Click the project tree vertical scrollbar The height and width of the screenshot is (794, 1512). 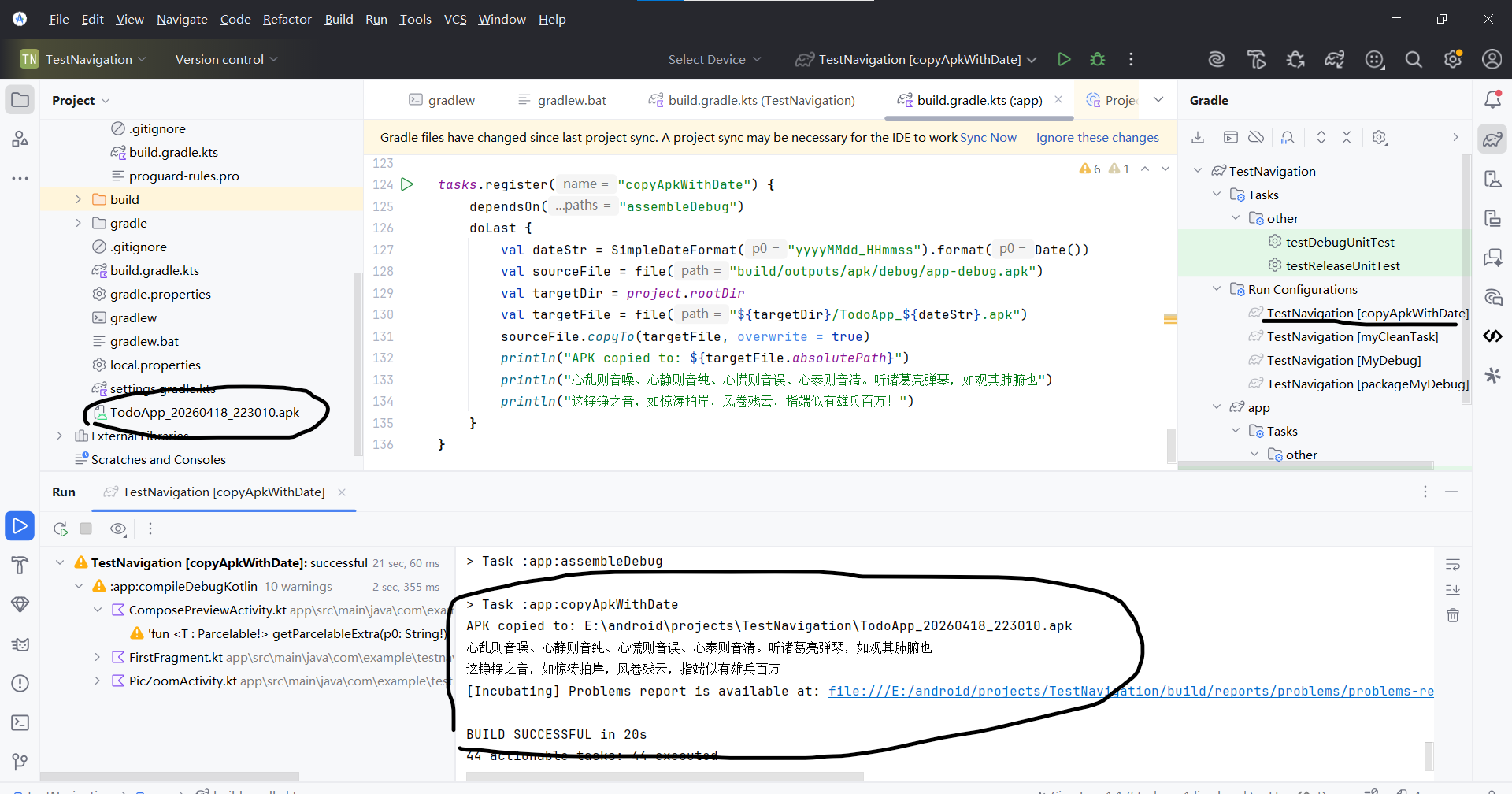click(358, 362)
